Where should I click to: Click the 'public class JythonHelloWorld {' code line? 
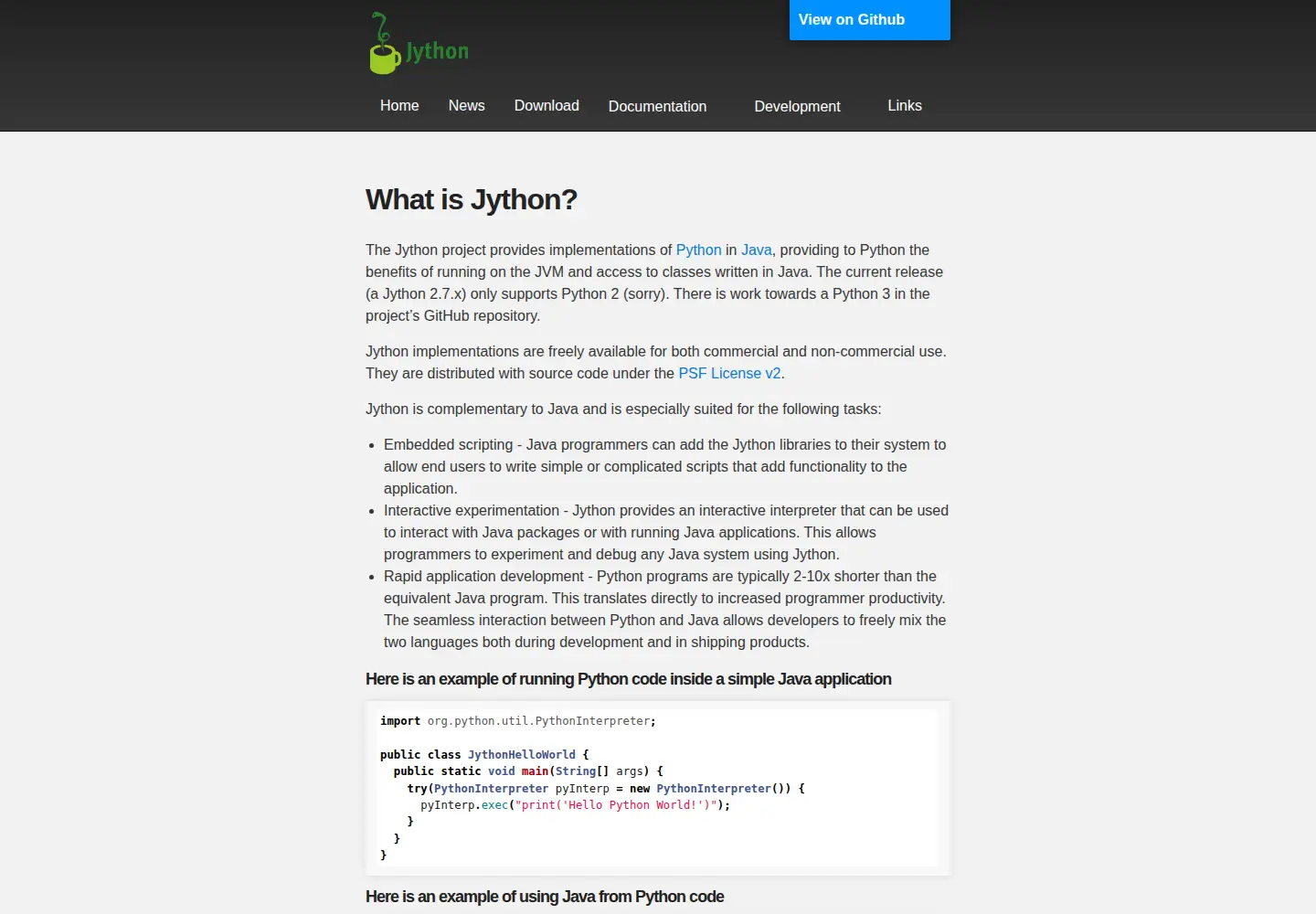click(x=484, y=755)
